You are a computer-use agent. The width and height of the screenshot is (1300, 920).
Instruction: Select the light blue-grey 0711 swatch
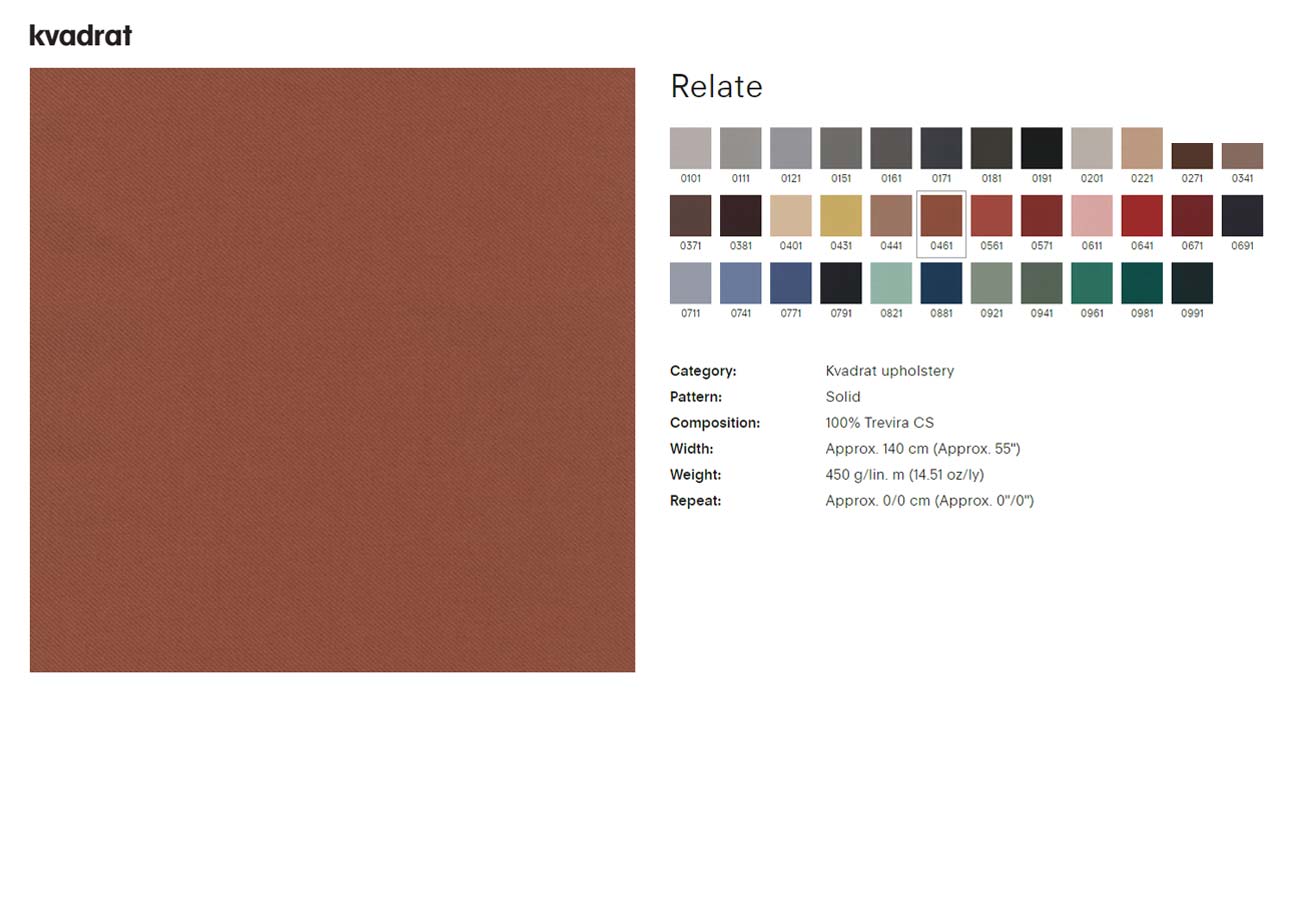tap(691, 283)
